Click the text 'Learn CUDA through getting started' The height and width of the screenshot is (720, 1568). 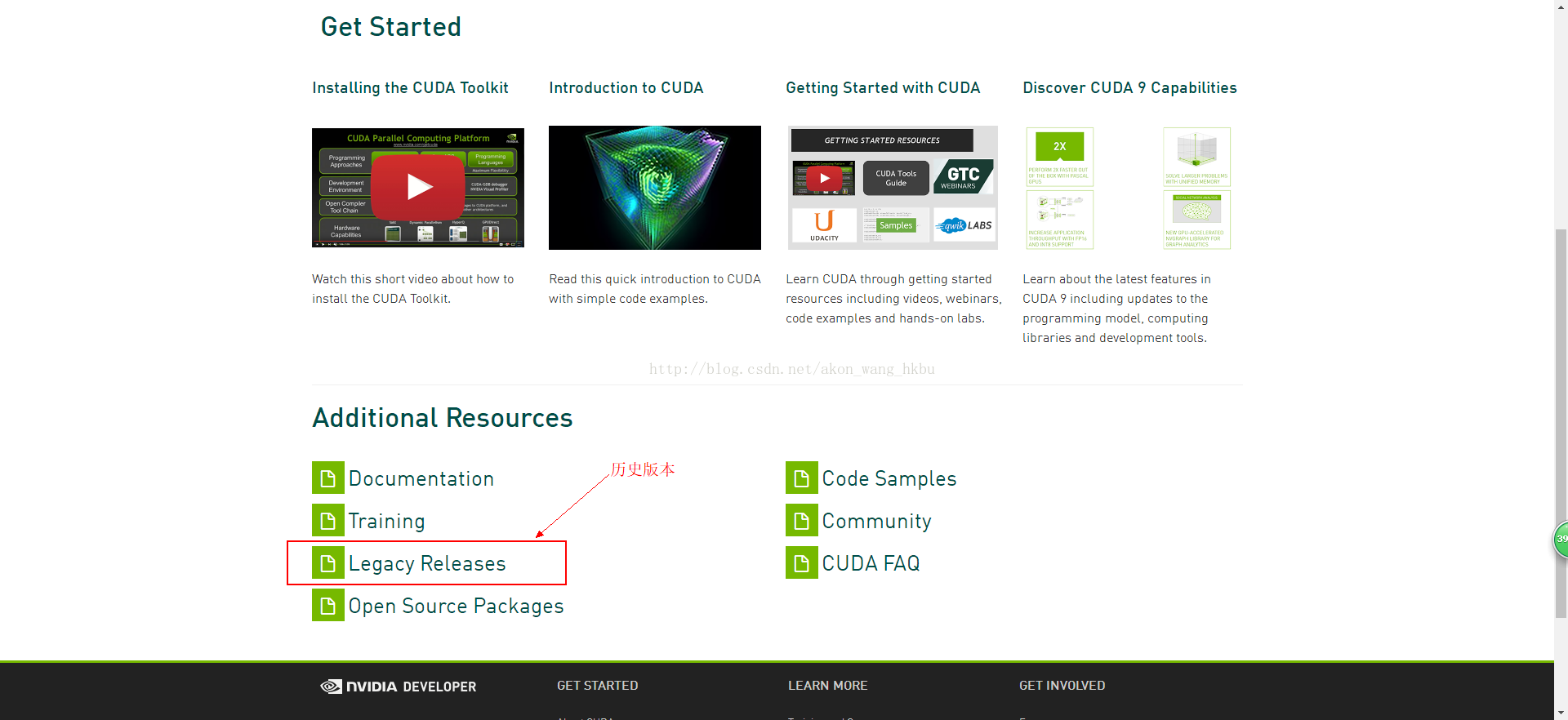point(889,279)
